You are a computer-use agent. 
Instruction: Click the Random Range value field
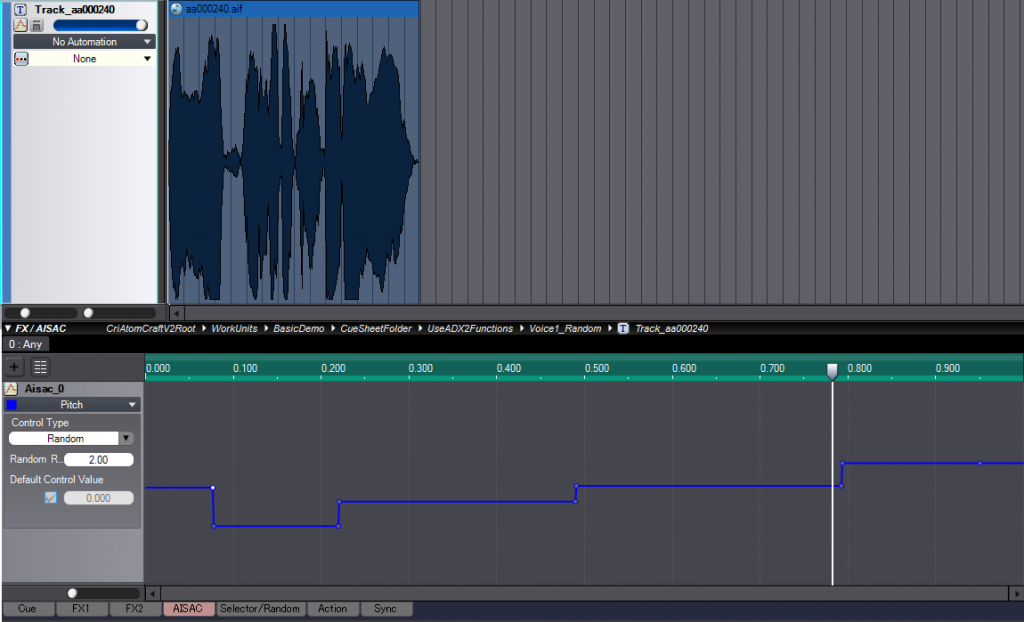[99, 460]
